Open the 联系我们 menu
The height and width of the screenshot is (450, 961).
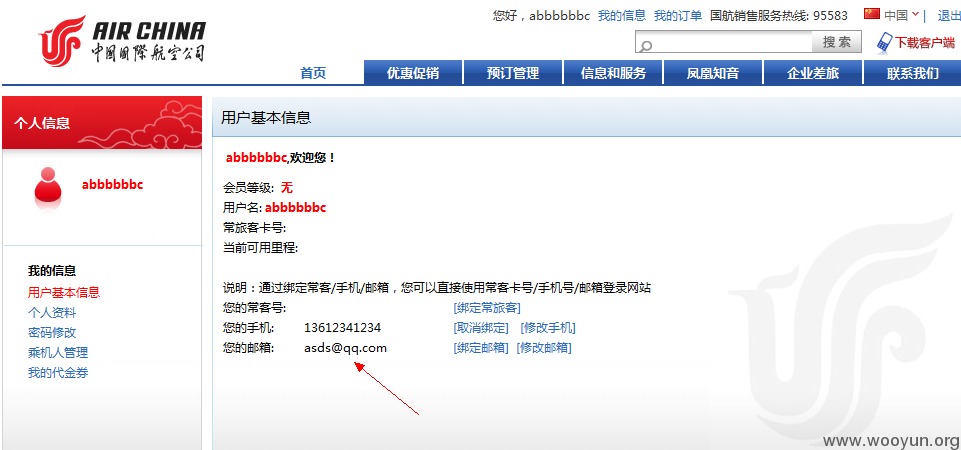912,73
